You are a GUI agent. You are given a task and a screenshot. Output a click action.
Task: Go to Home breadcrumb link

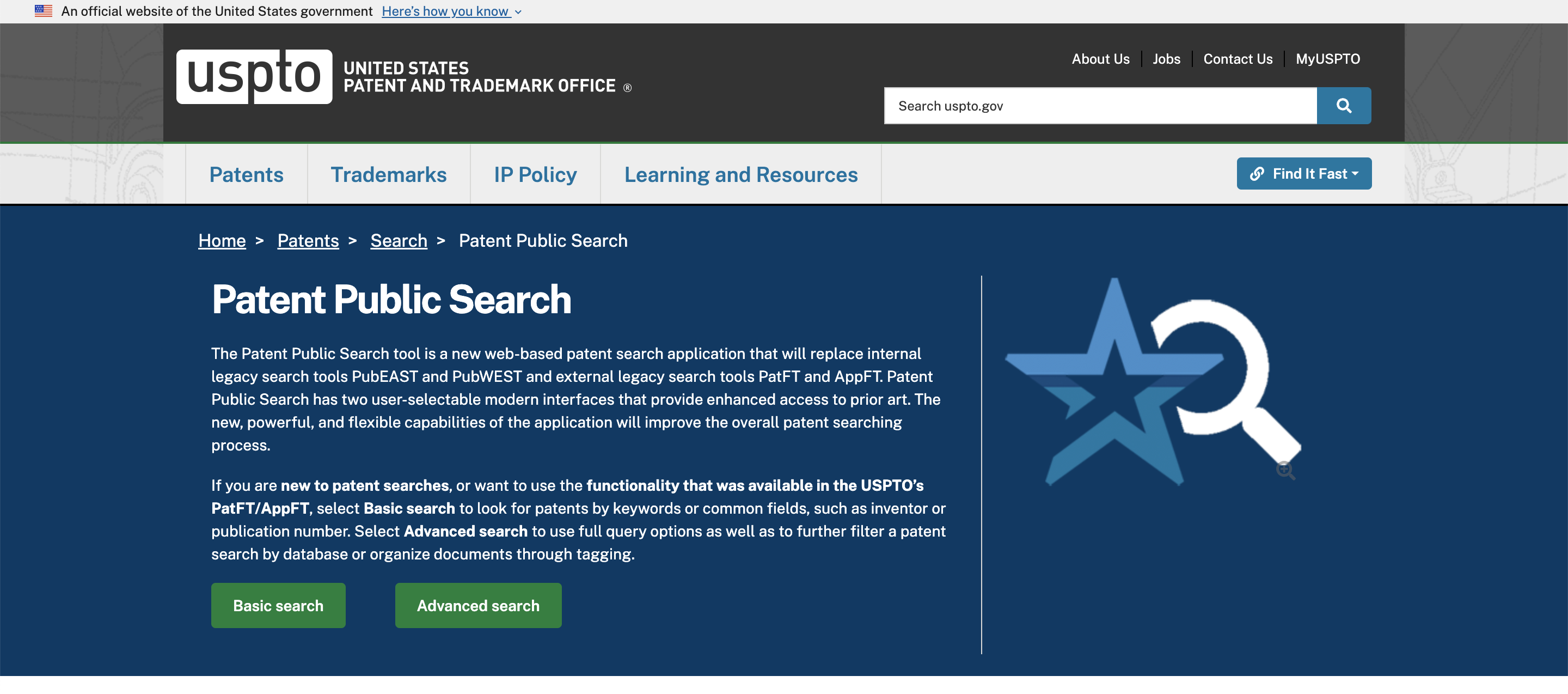tap(222, 241)
